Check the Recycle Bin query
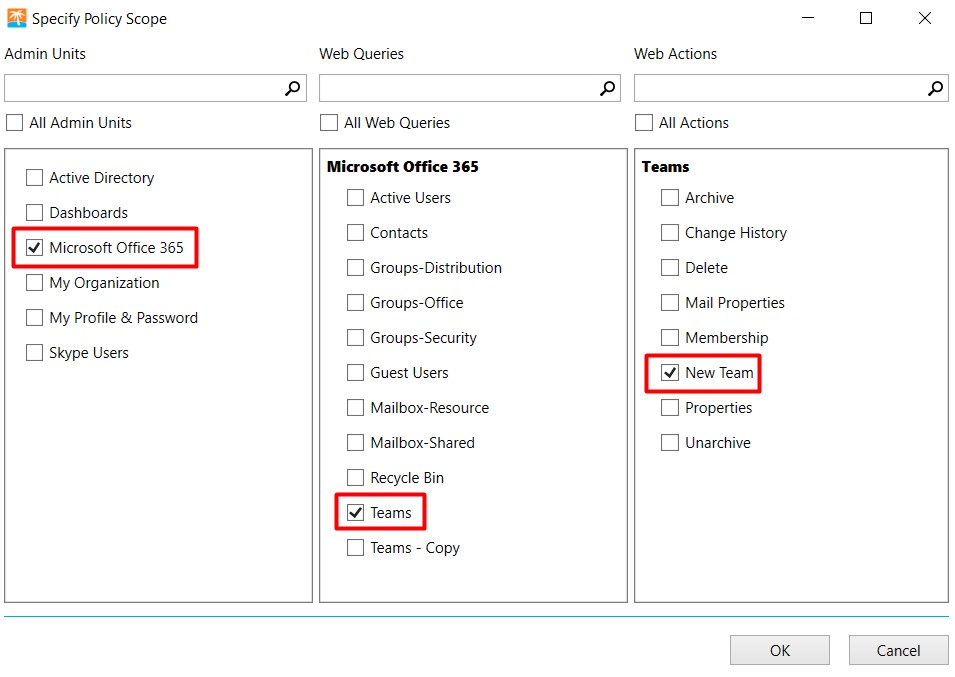Image resolution: width=955 pixels, height=677 pixels. [356, 478]
